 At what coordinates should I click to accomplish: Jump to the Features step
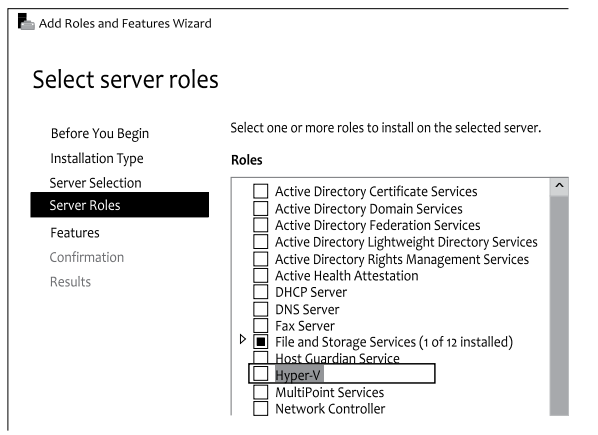(75, 233)
